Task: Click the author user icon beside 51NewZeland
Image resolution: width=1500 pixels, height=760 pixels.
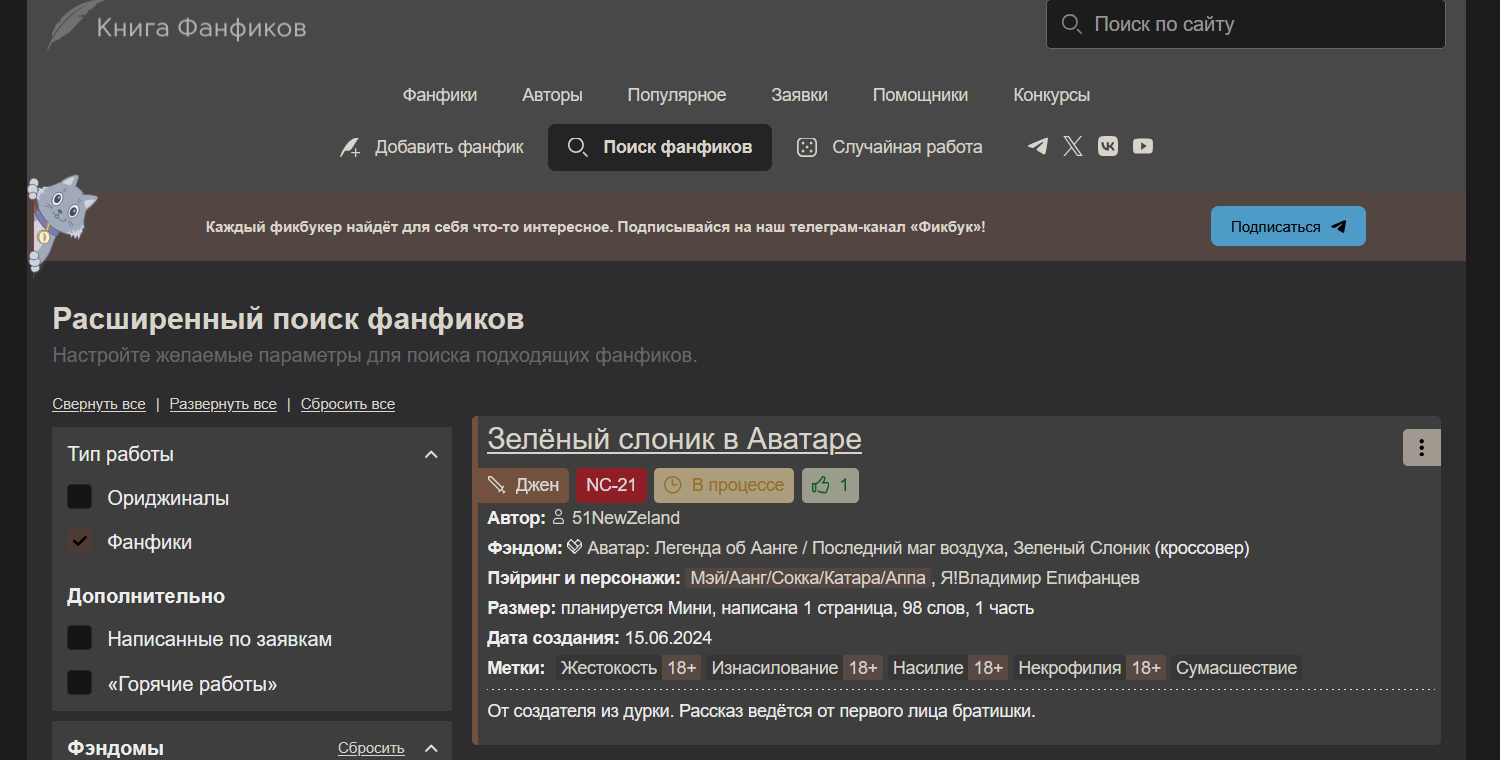Action: tap(559, 517)
